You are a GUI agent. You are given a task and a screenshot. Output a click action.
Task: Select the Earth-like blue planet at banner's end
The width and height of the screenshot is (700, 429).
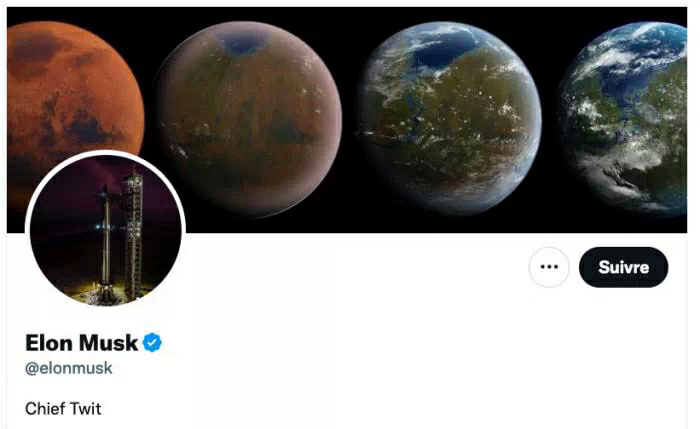[625, 117]
